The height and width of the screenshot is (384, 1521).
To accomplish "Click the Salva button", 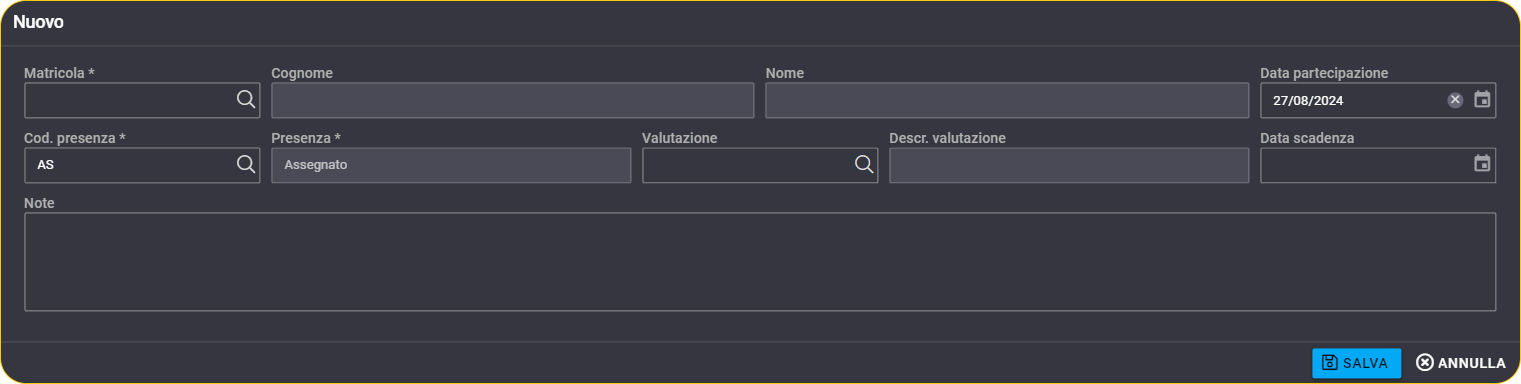I will tap(1356, 363).
